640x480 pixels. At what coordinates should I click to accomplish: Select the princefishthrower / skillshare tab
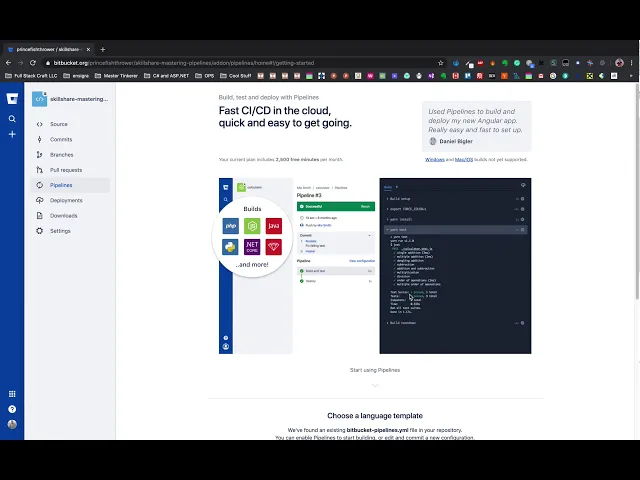click(x=48, y=49)
